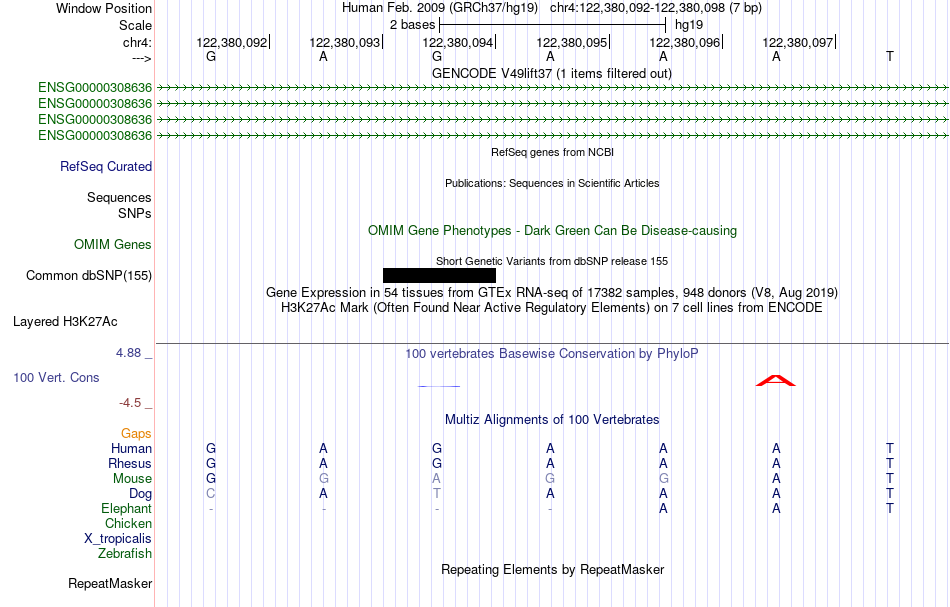
Task: Click the SNPs track label
Action: point(135,213)
